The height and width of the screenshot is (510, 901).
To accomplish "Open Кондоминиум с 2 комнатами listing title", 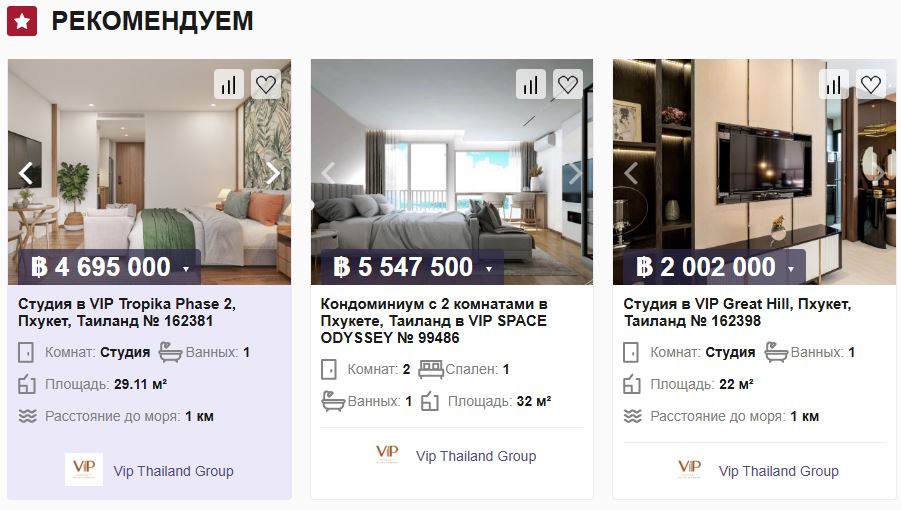I will click(434, 320).
